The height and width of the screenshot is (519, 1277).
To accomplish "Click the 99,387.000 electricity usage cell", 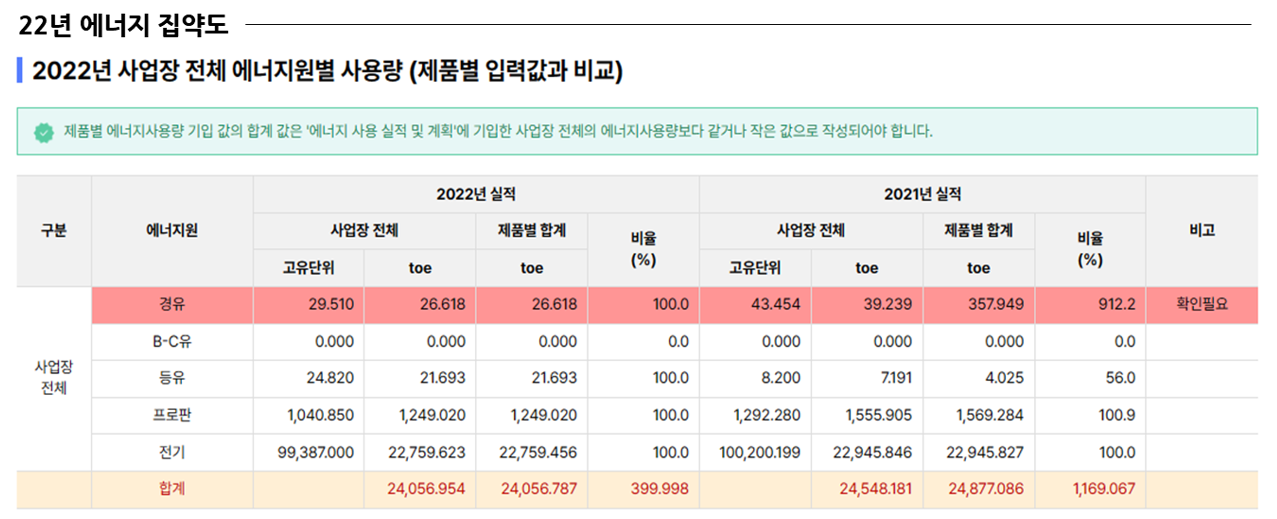I will pyautogui.click(x=316, y=452).
